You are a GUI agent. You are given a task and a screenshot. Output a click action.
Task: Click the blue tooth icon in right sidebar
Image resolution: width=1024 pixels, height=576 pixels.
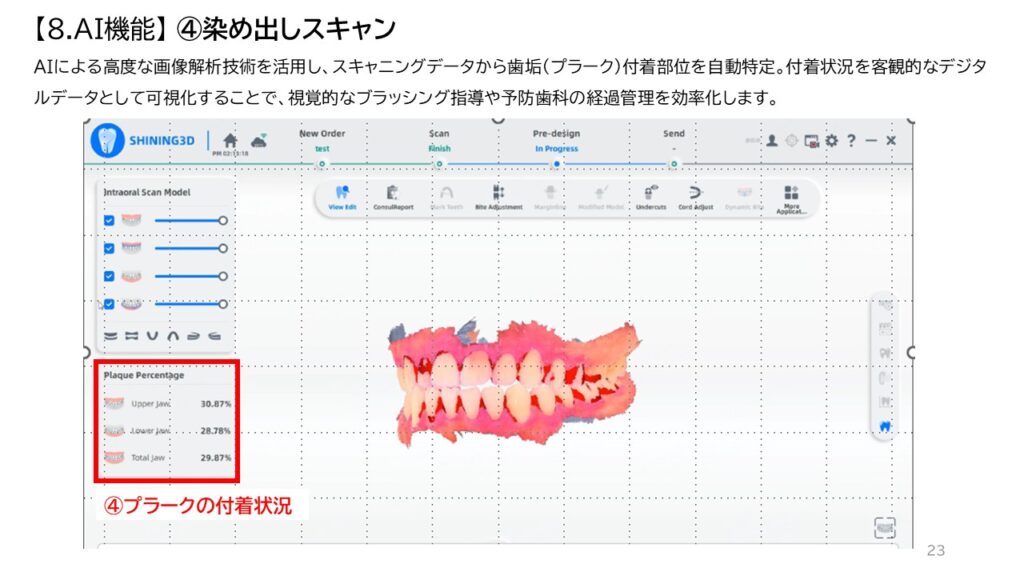point(884,426)
